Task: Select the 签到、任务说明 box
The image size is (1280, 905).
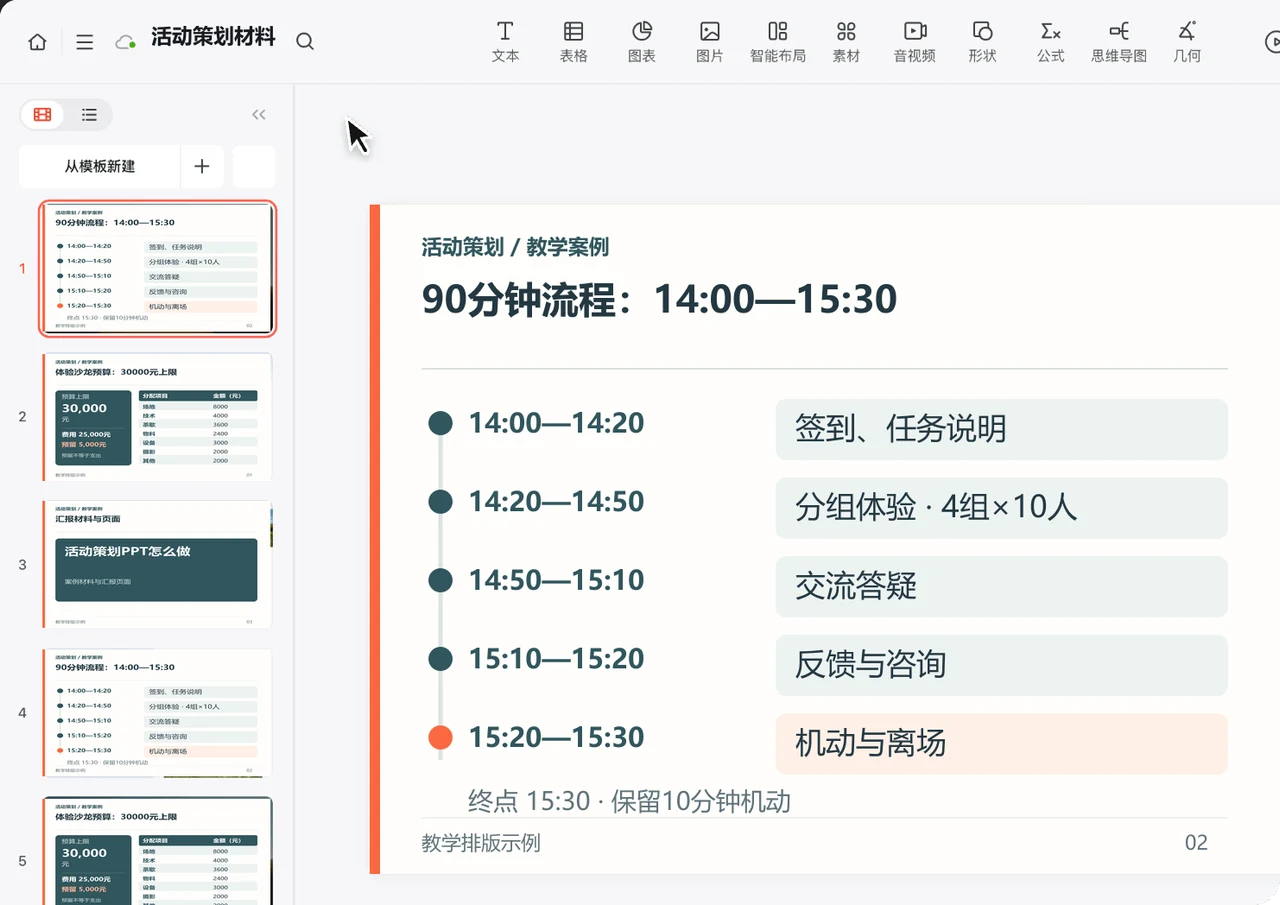Action: point(1001,429)
